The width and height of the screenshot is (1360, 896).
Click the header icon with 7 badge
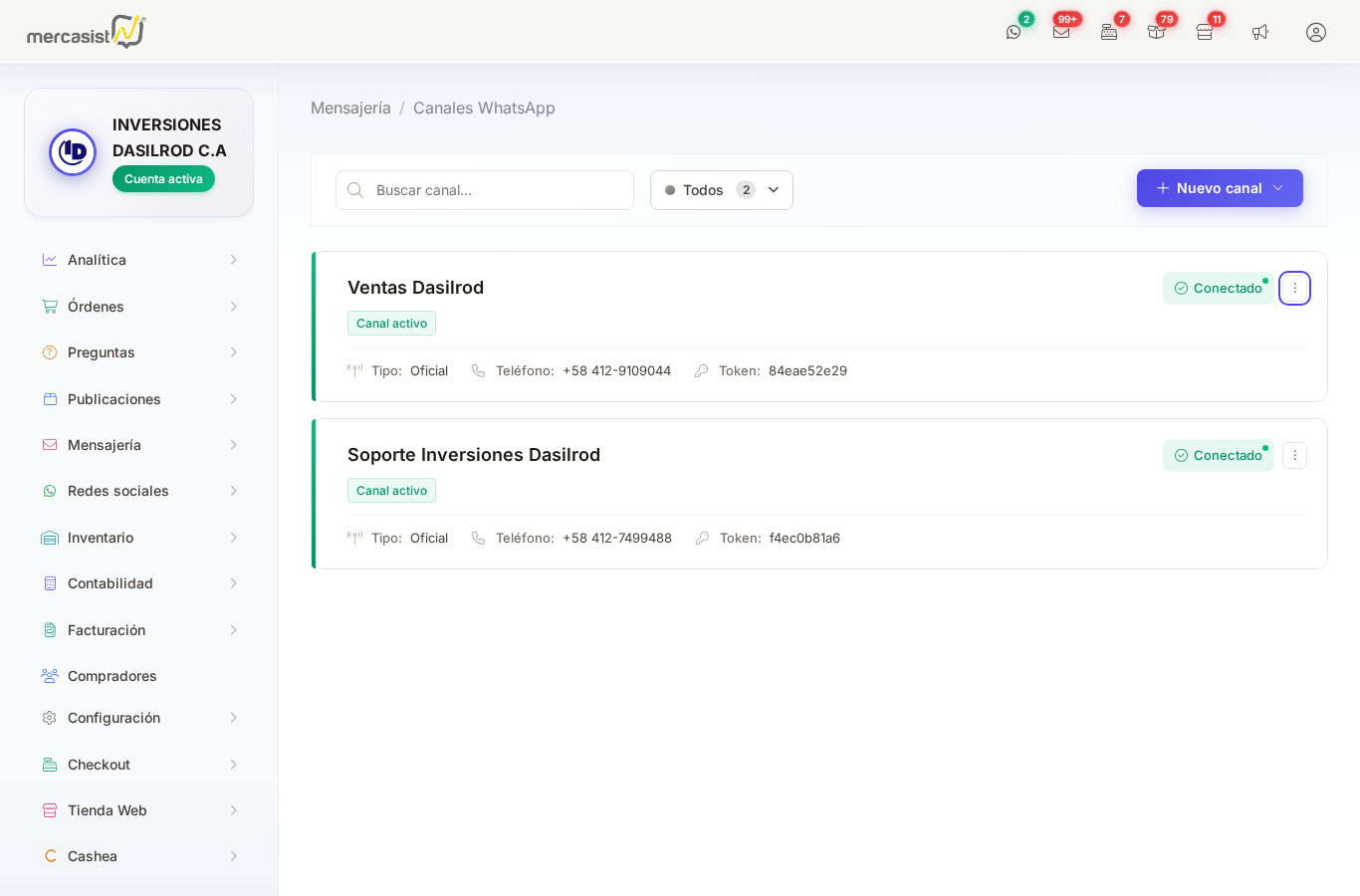1109,32
